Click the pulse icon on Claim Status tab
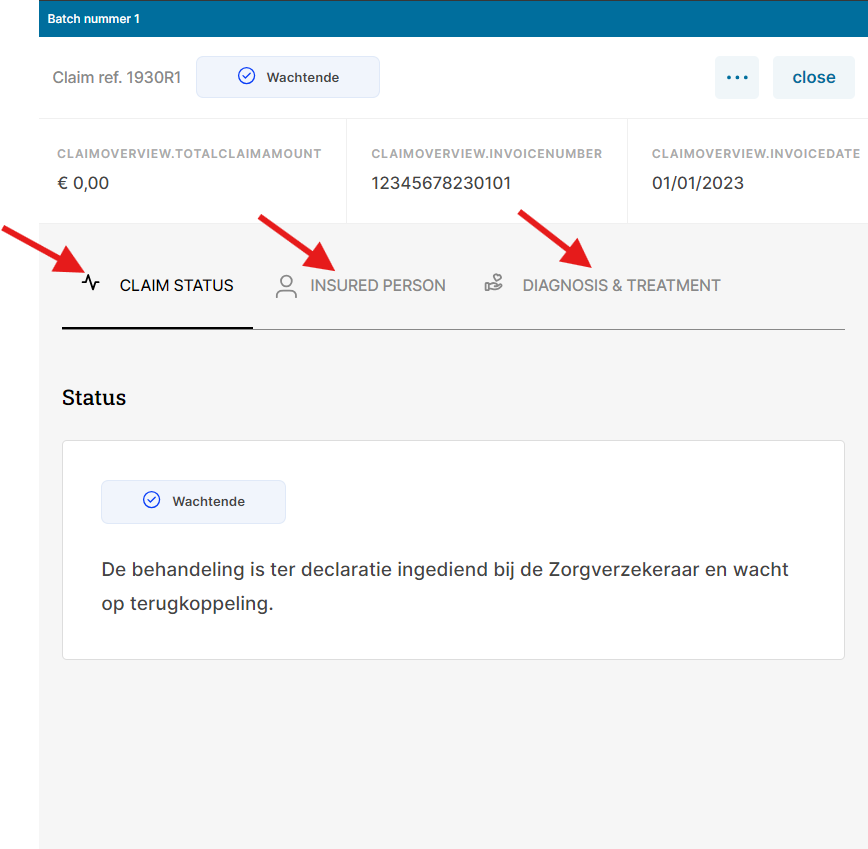This screenshot has height=849, width=868. (x=91, y=283)
